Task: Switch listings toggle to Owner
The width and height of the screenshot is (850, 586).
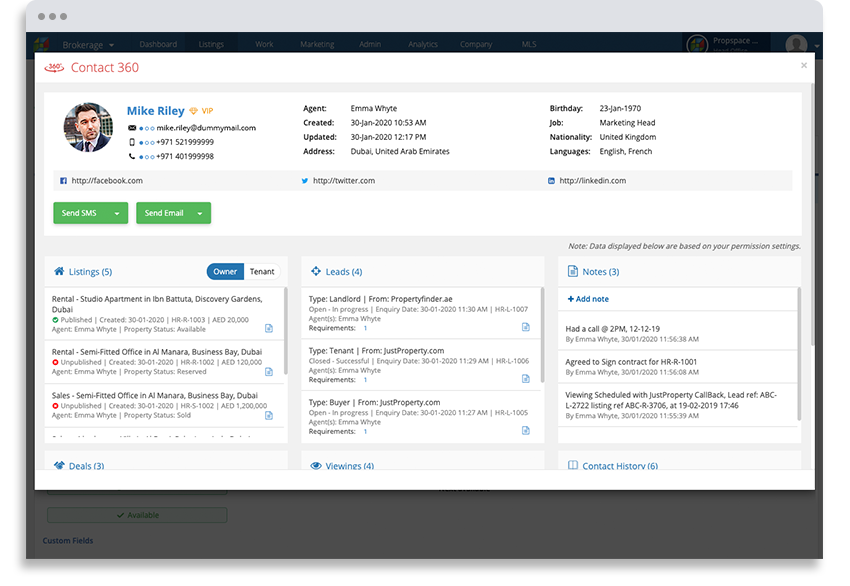Action: pyautogui.click(x=225, y=272)
